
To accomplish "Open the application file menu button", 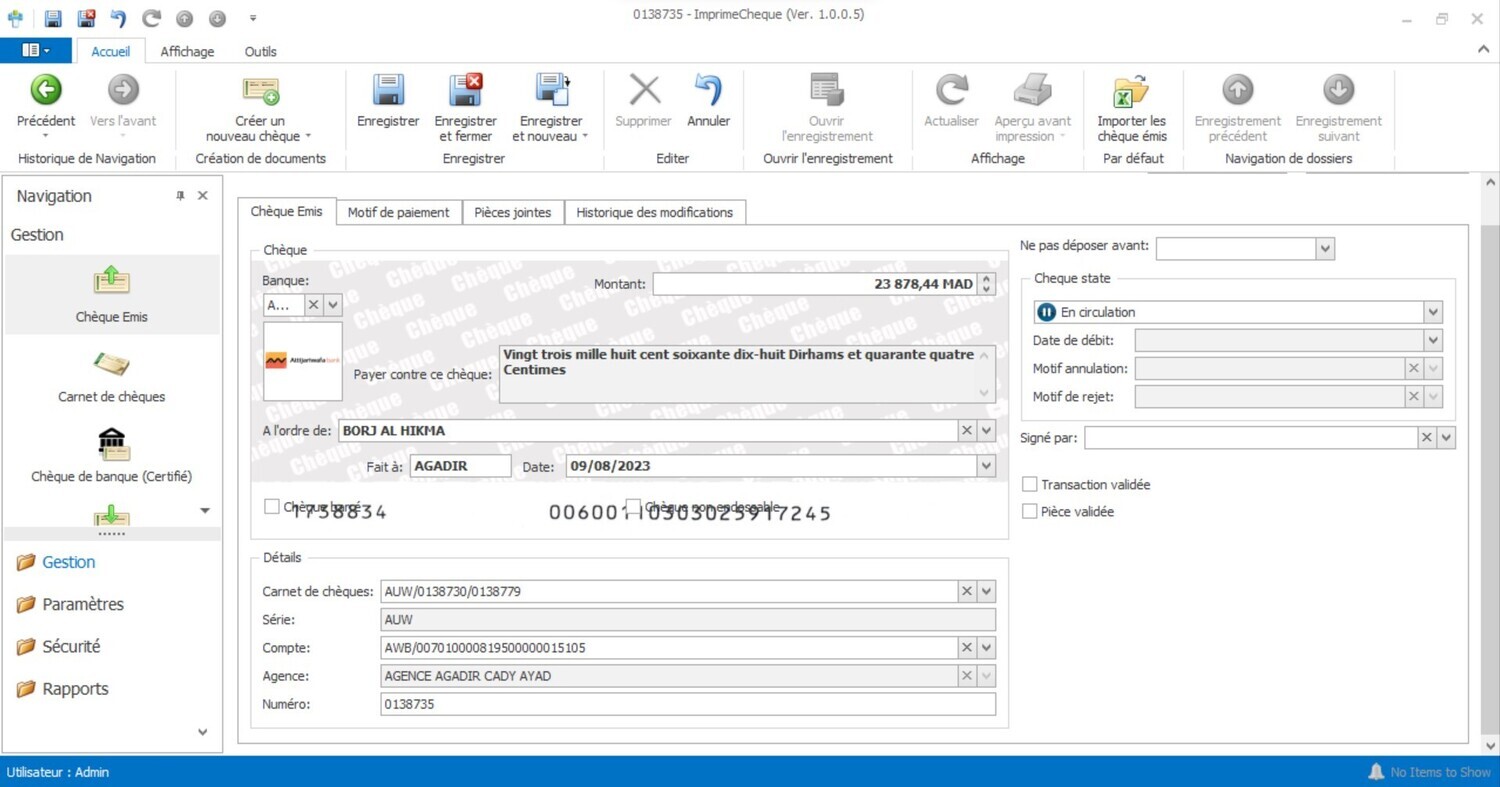I will click(36, 50).
